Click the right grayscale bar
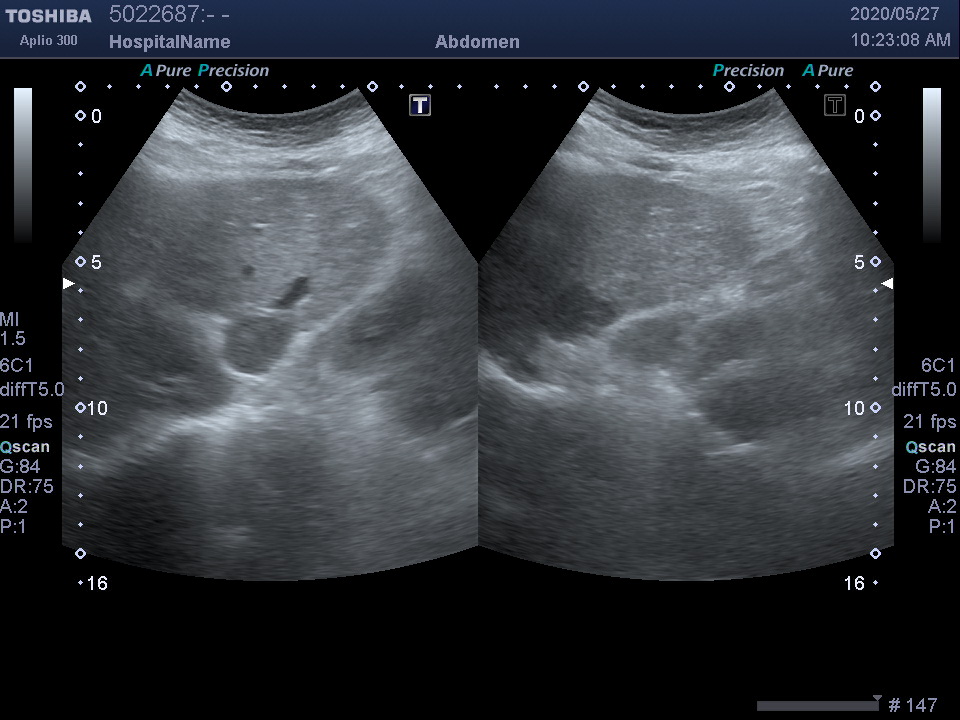The image size is (960, 720). click(932, 165)
